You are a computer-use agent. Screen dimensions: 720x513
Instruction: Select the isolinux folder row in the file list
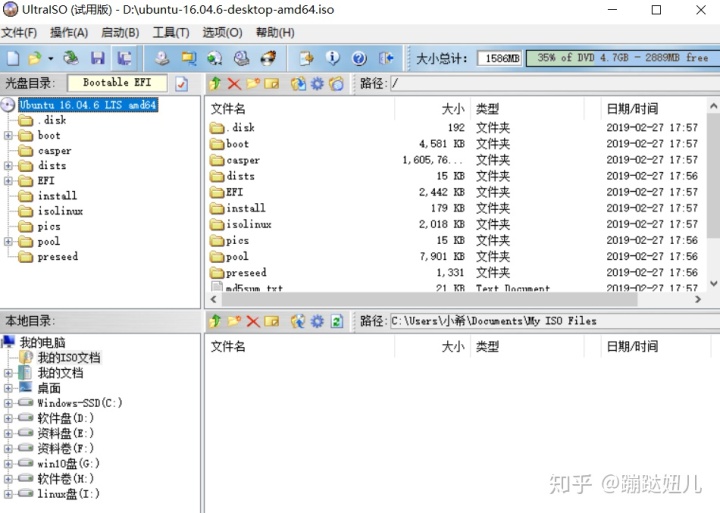click(x=455, y=224)
